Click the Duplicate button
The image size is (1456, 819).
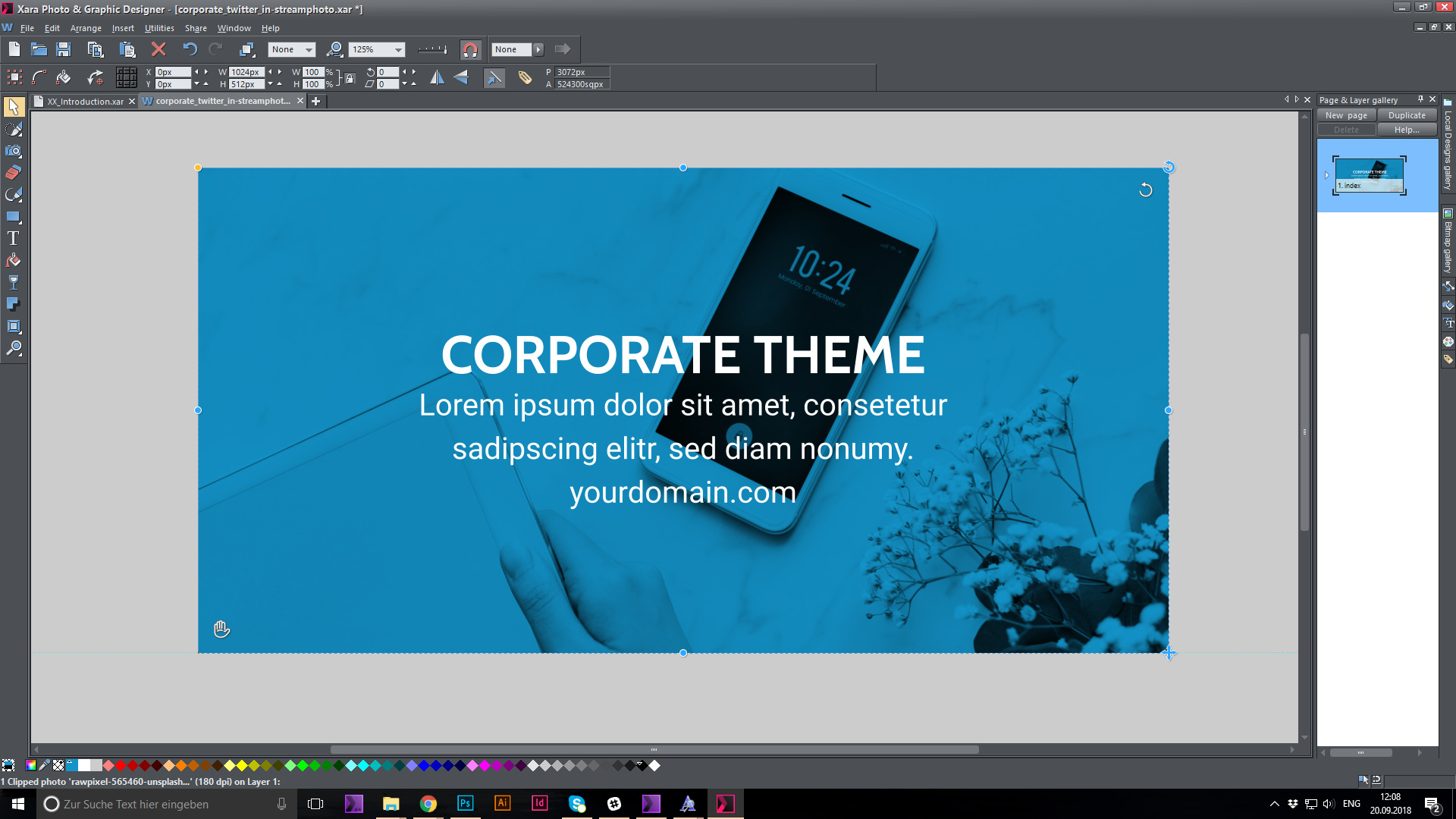click(x=1407, y=115)
